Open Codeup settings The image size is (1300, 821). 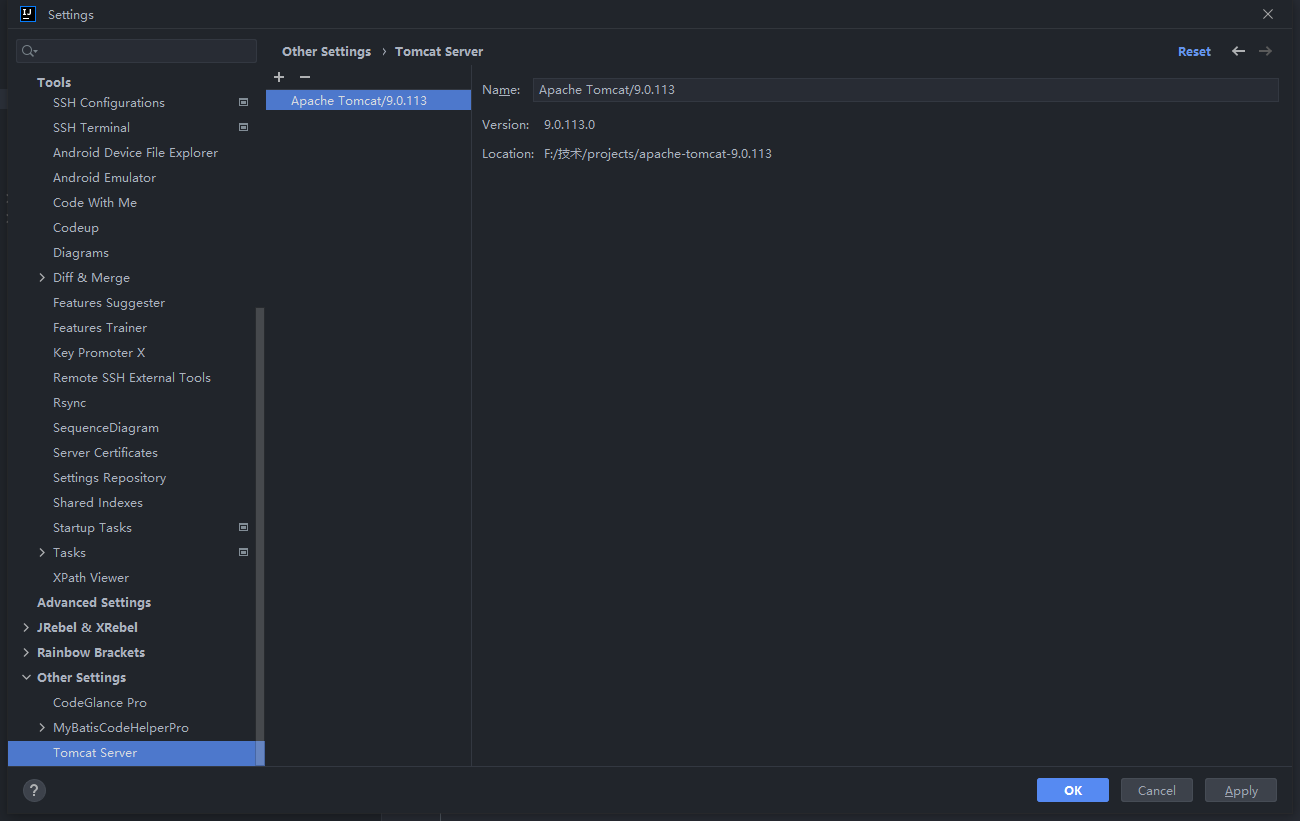pyautogui.click(x=76, y=227)
